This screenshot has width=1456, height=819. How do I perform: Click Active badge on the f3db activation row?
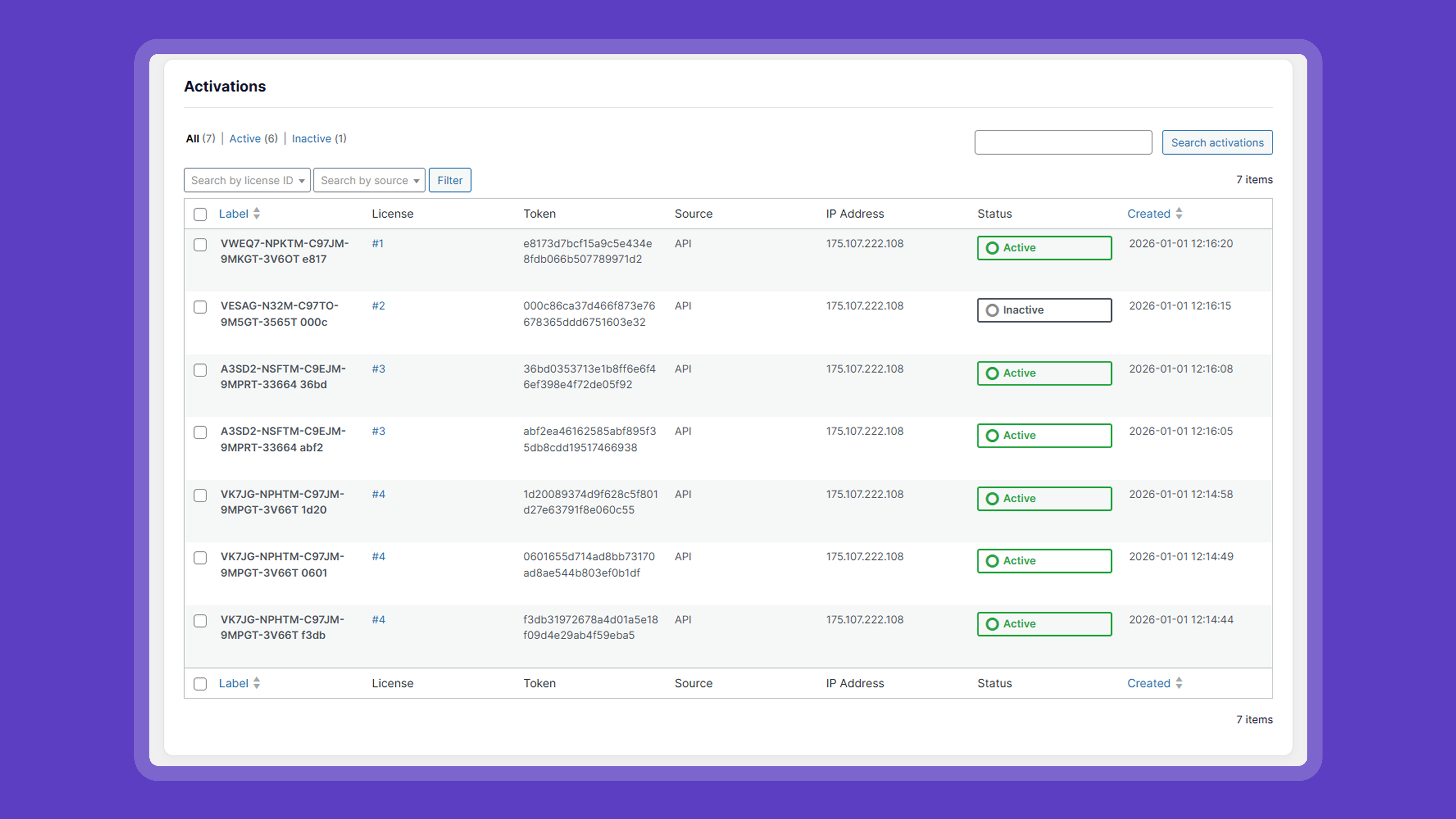coord(1043,624)
